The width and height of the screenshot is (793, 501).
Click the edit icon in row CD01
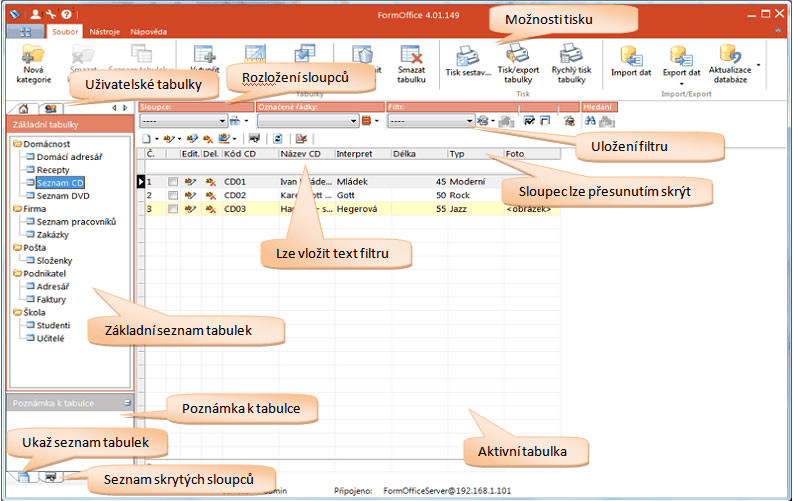[190, 181]
